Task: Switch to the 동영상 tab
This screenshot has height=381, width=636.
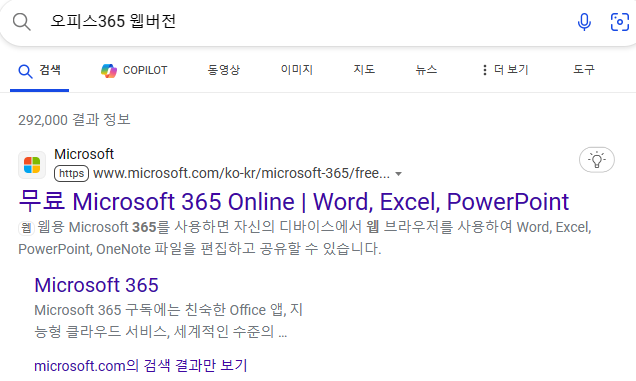Action: pos(223,70)
